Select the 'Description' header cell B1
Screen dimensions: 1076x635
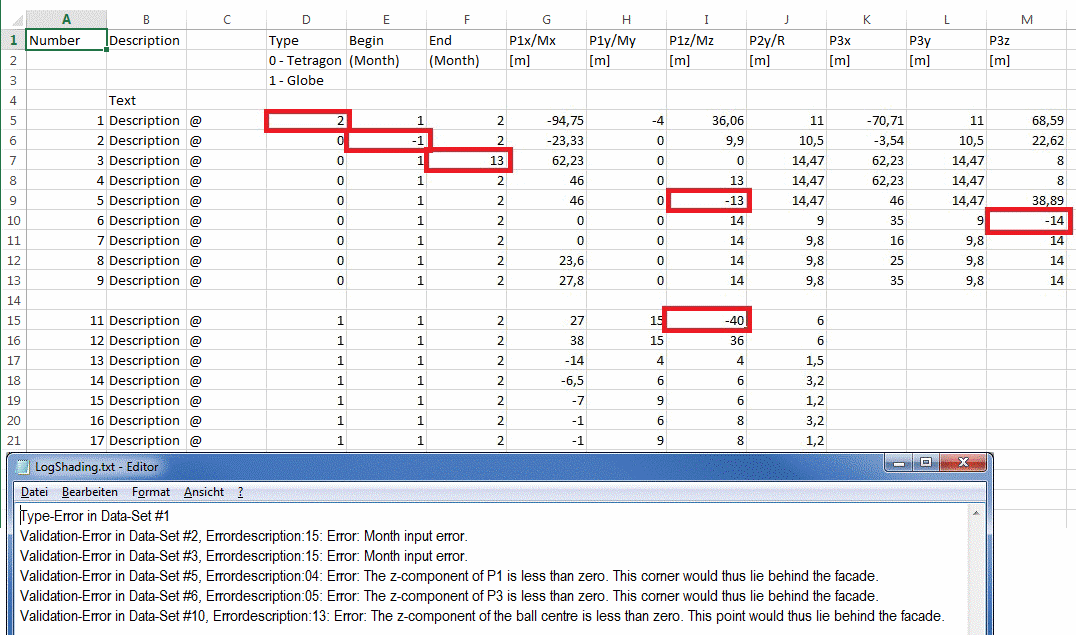(x=146, y=41)
